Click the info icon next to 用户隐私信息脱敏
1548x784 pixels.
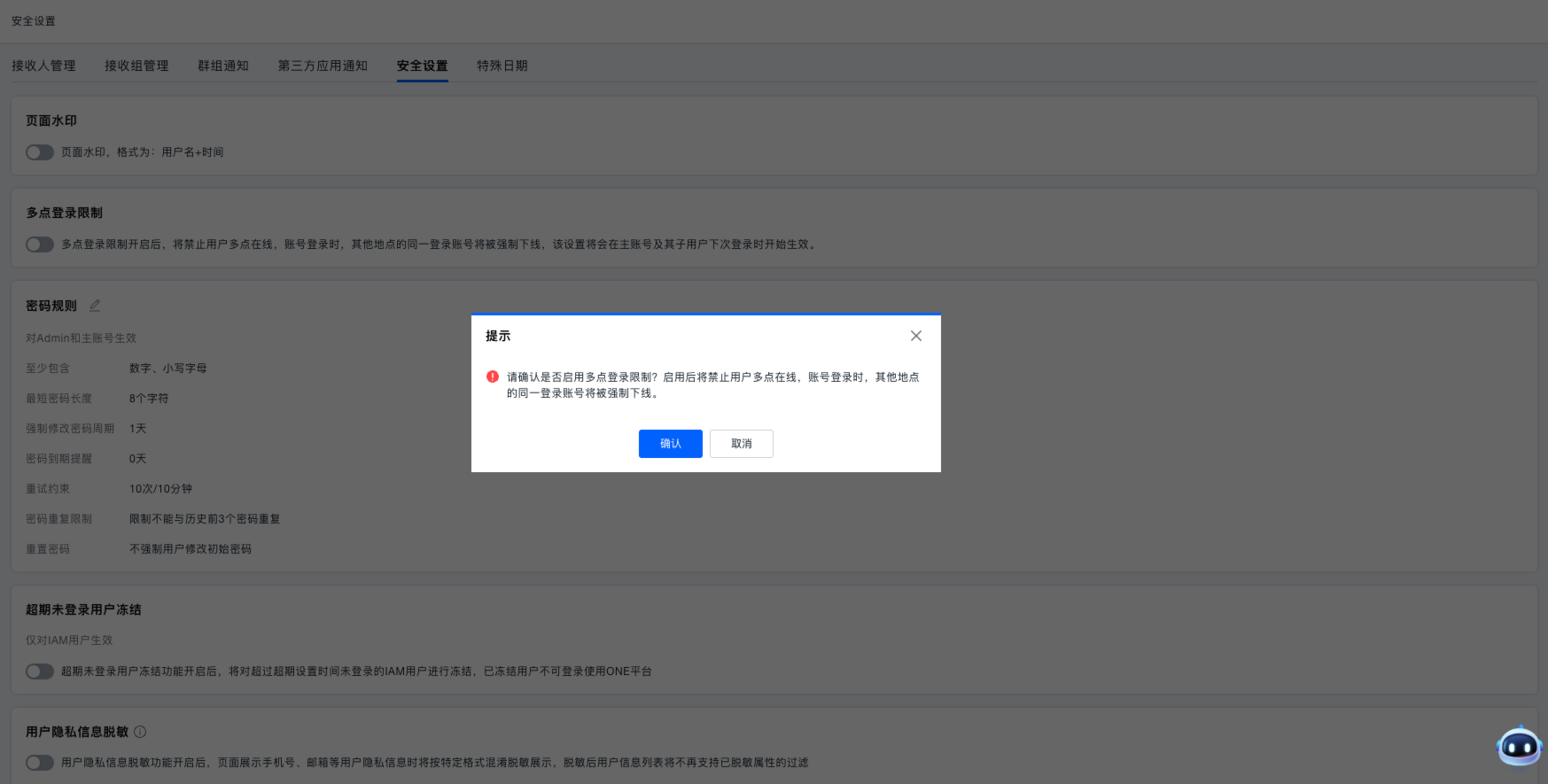coord(140,732)
